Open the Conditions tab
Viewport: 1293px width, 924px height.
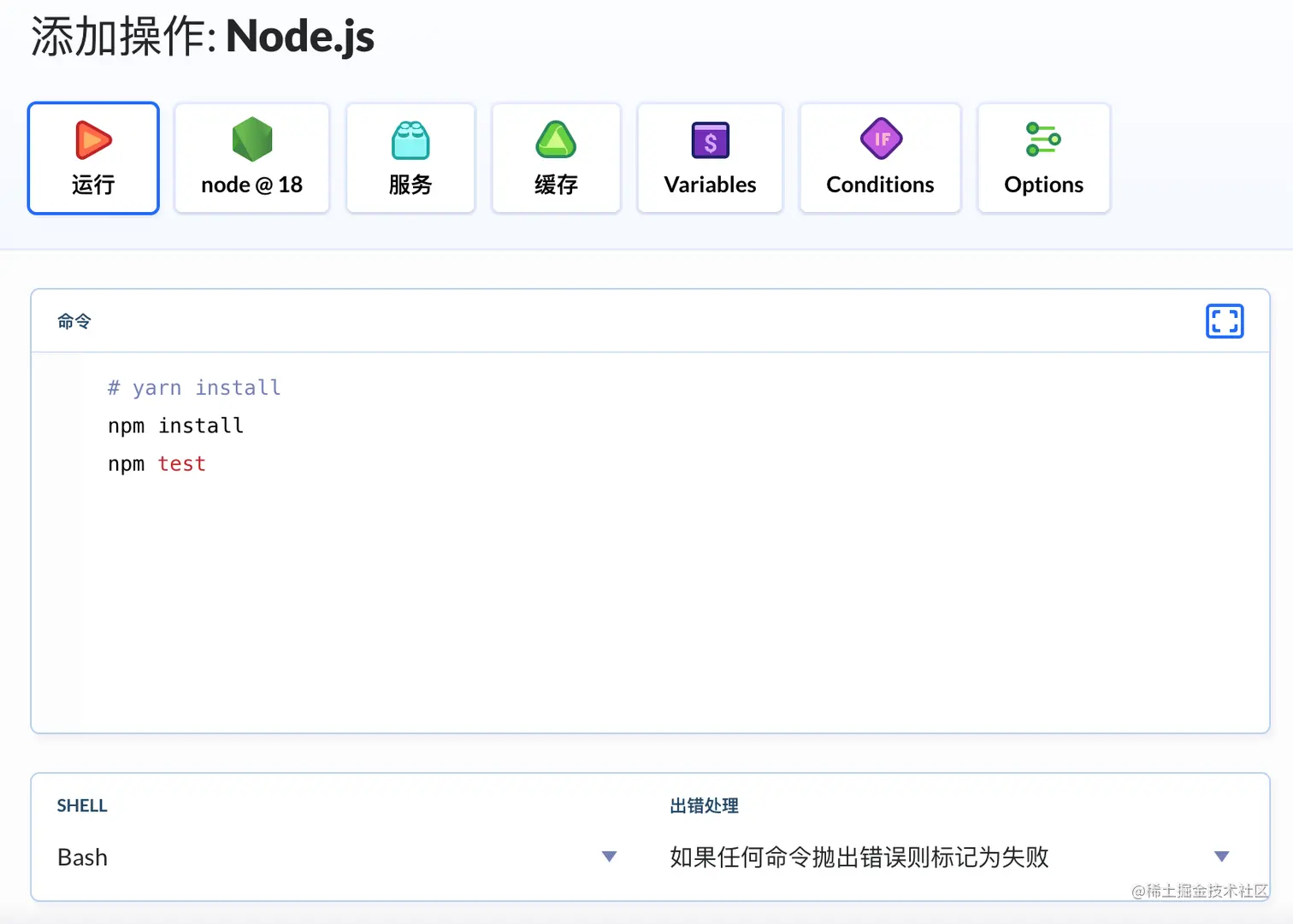(x=880, y=158)
